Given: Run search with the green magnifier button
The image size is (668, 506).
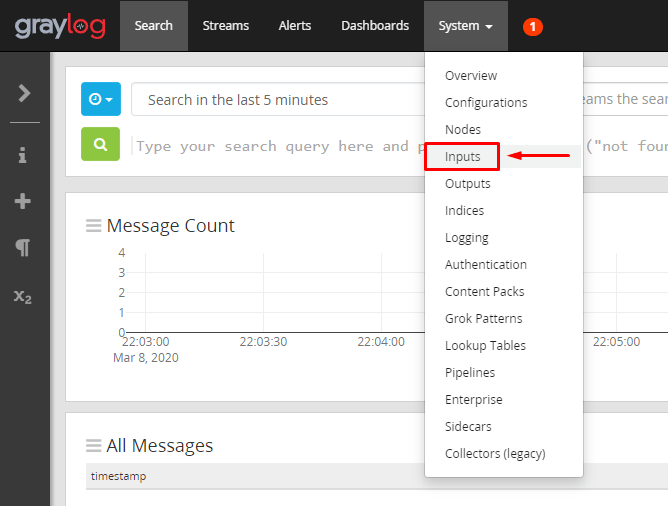Looking at the screenshot, I should coord(100,145).
